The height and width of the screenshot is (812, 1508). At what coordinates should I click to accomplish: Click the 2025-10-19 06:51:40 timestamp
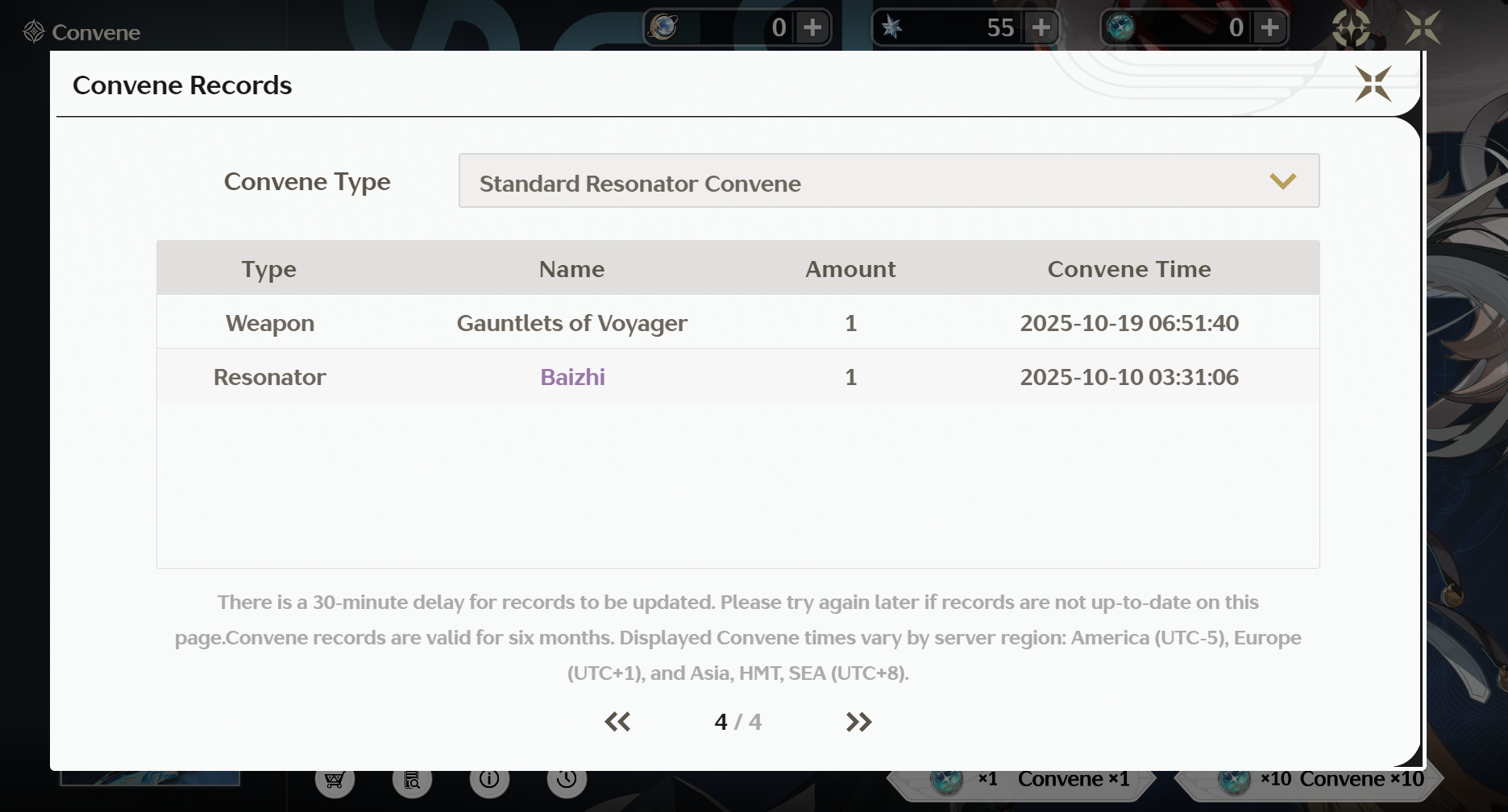(1129, 323)
